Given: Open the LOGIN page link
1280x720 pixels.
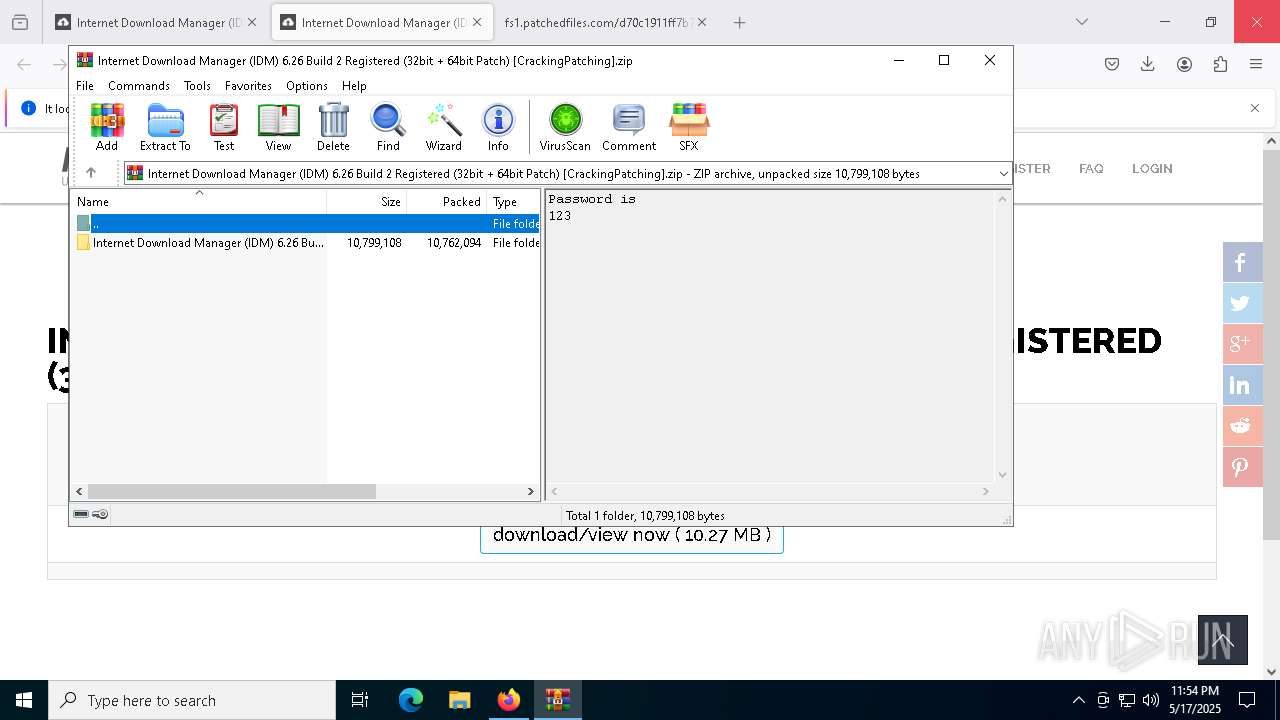Looking at the screenshot, I should [x=1152, y=169].
